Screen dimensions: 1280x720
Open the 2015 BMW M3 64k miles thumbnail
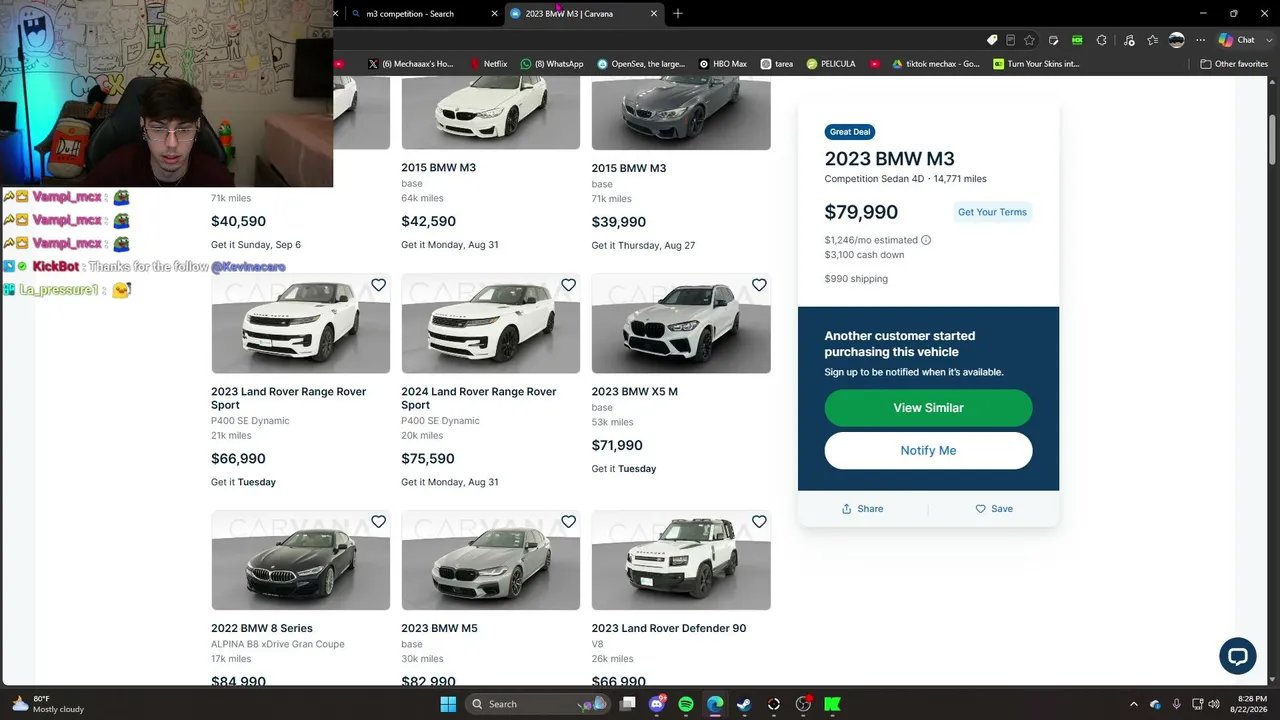(491, 113)
